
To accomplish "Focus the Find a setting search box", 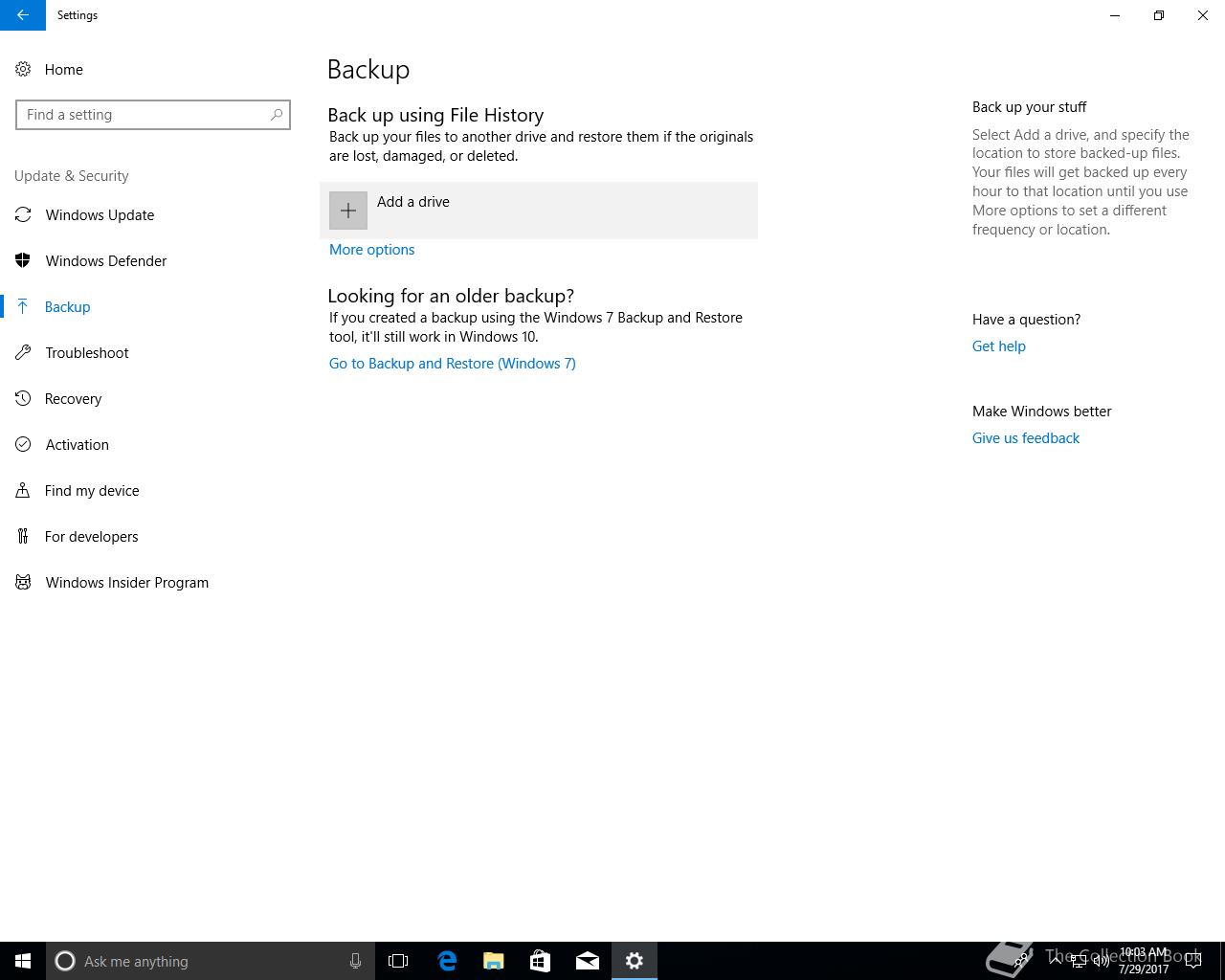I will (x=153, y=115).
